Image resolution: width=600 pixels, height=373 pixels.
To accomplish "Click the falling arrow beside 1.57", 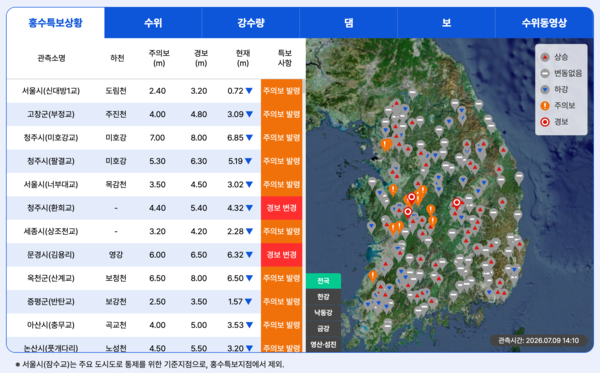I will pos(248,302).
